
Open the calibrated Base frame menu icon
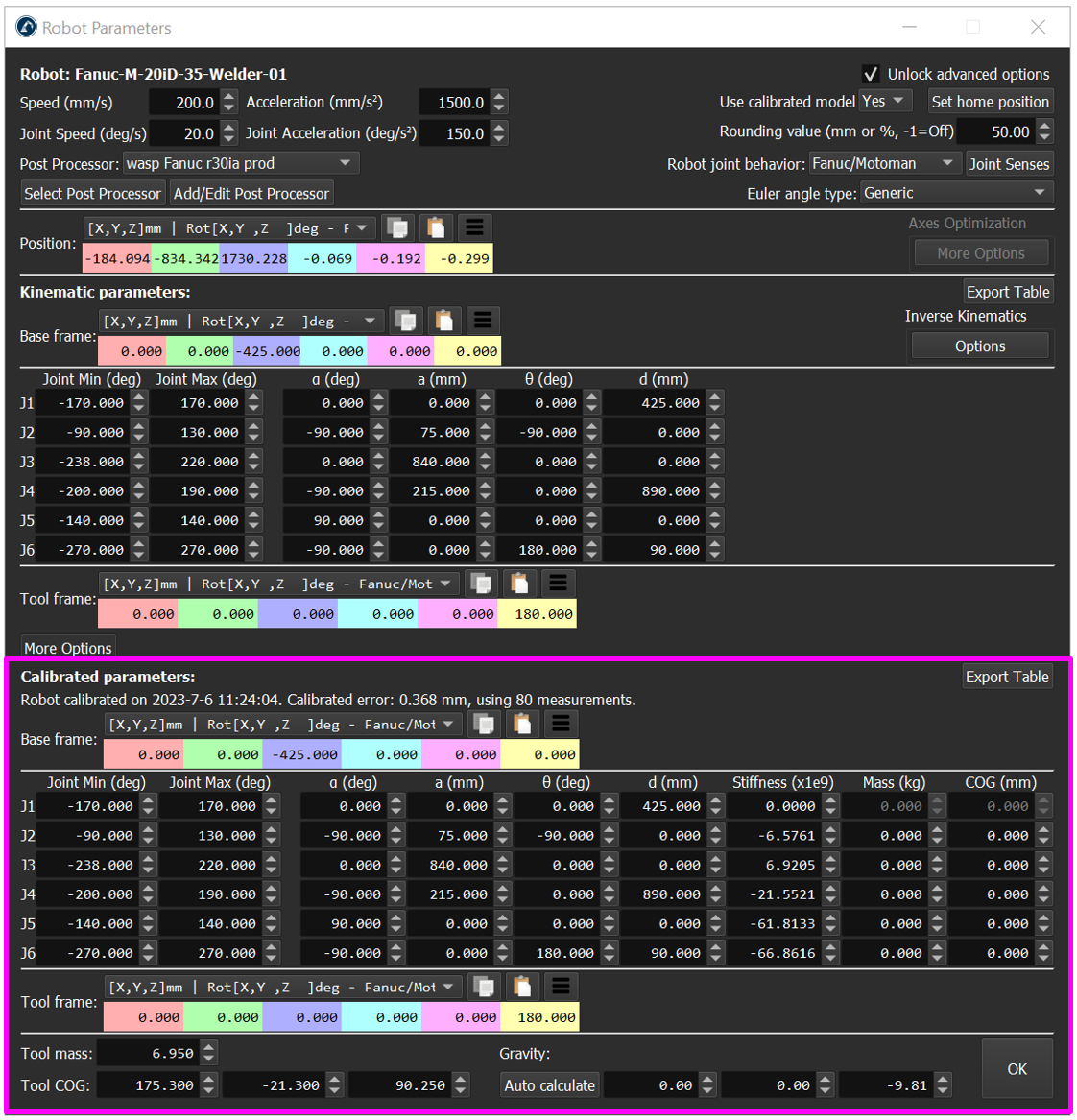click(562, 724)
